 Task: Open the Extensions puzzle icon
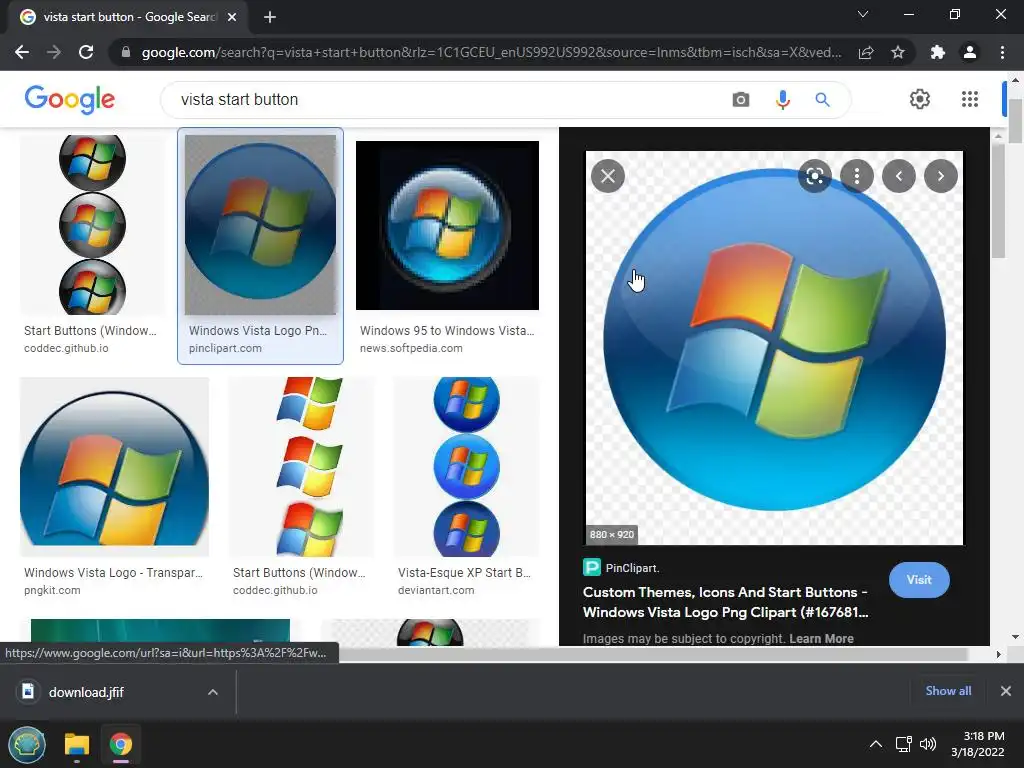(x=938, y=52)
